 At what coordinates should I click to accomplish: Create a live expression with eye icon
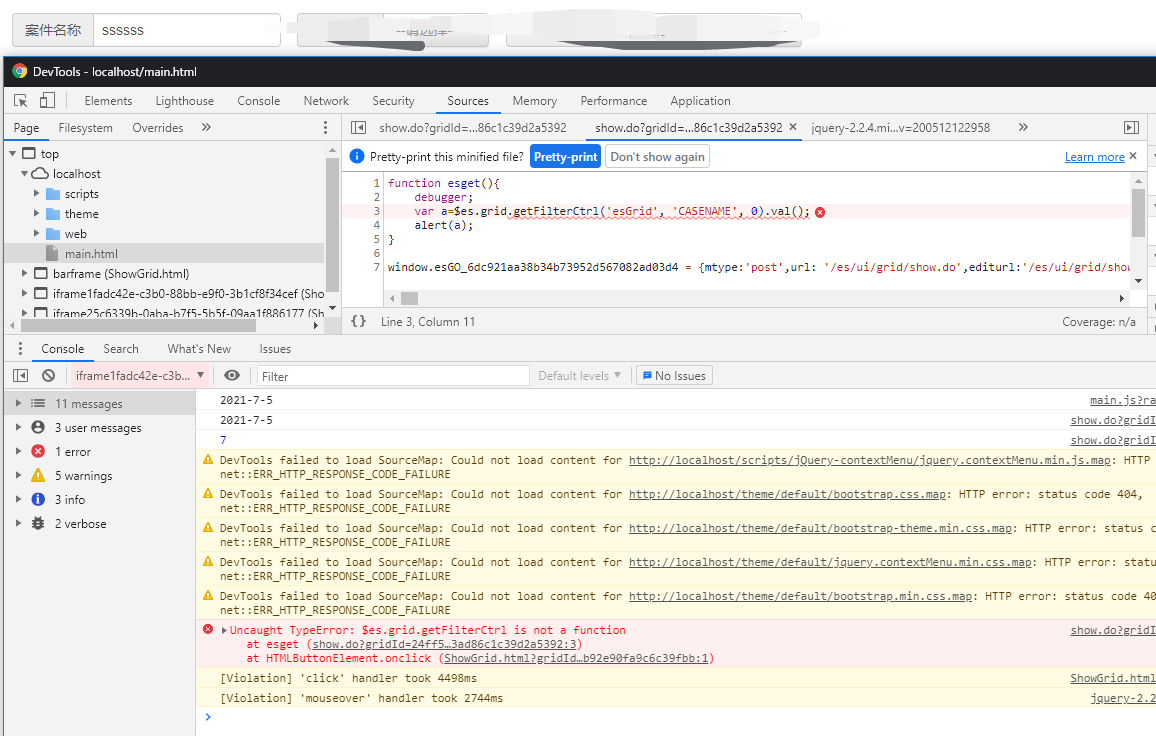click(231, 375)
